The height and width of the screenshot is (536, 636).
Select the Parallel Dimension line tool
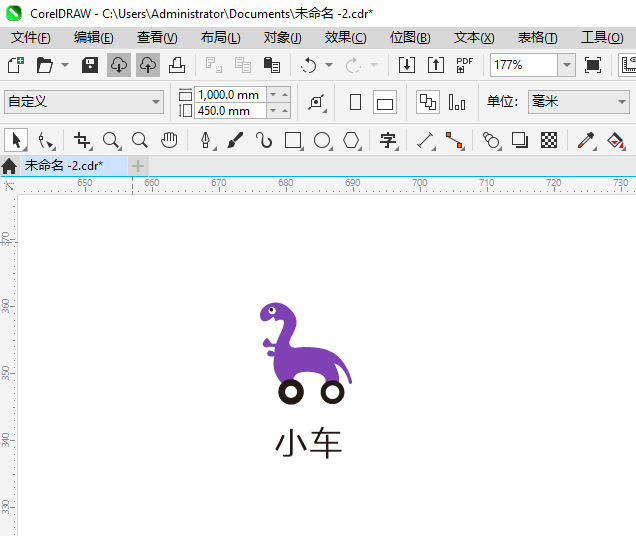[x=425, y=141]
